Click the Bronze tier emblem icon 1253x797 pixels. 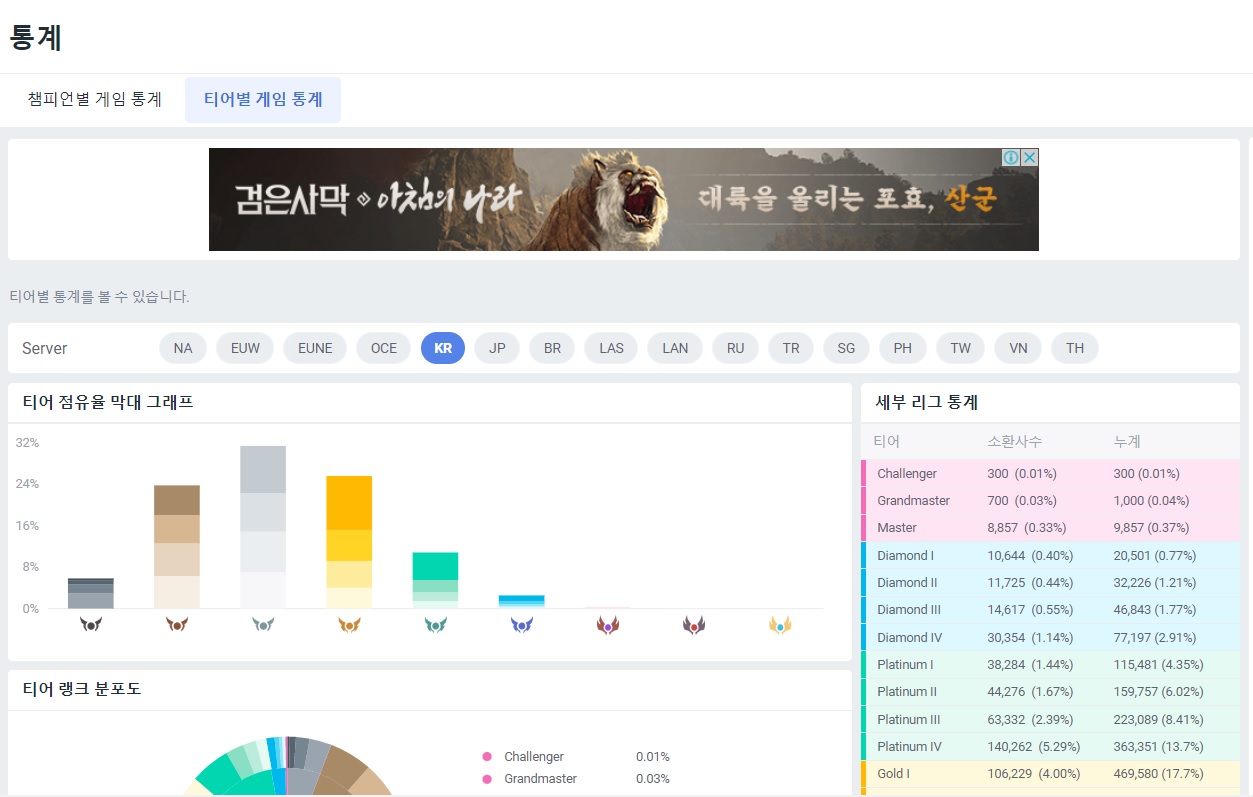pyautogui.click(x=177, y=625)
